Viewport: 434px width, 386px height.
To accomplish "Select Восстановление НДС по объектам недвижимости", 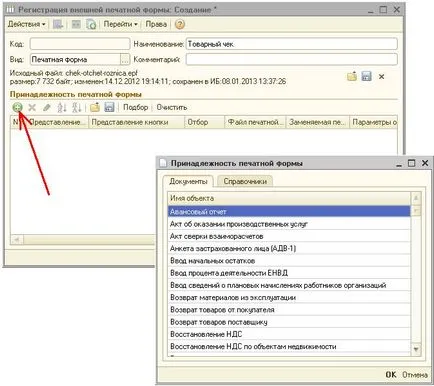I will (289, 347).
